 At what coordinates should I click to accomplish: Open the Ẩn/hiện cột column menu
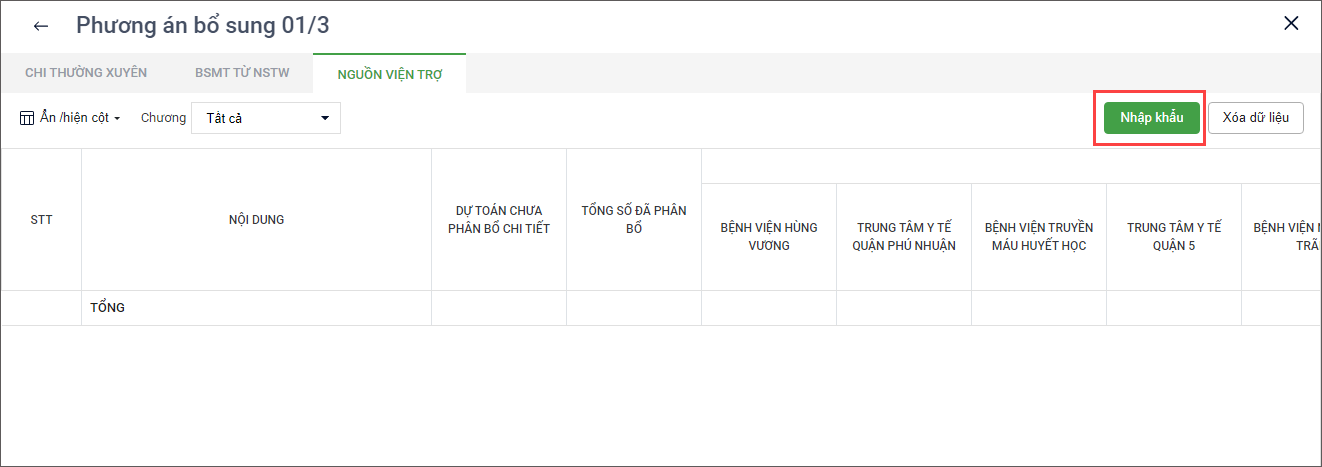pyautogui.click(x=78, y=118)
